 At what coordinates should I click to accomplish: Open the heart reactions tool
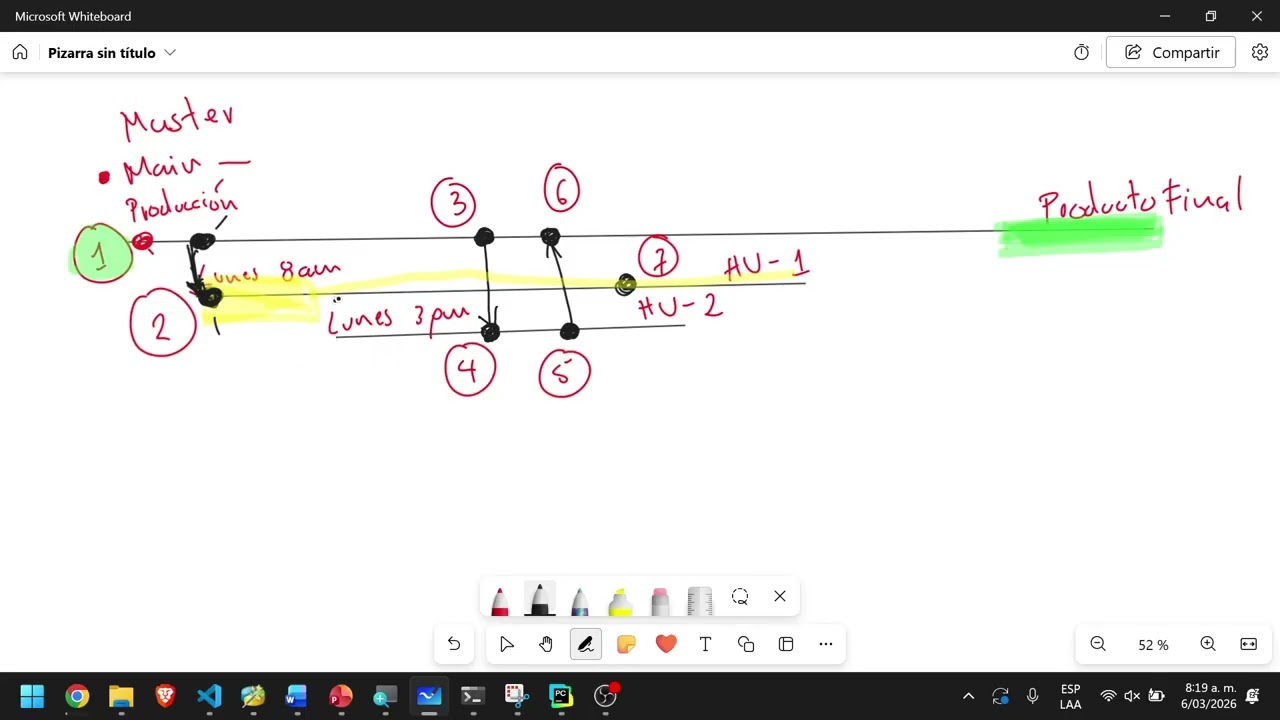coord(666,645)
